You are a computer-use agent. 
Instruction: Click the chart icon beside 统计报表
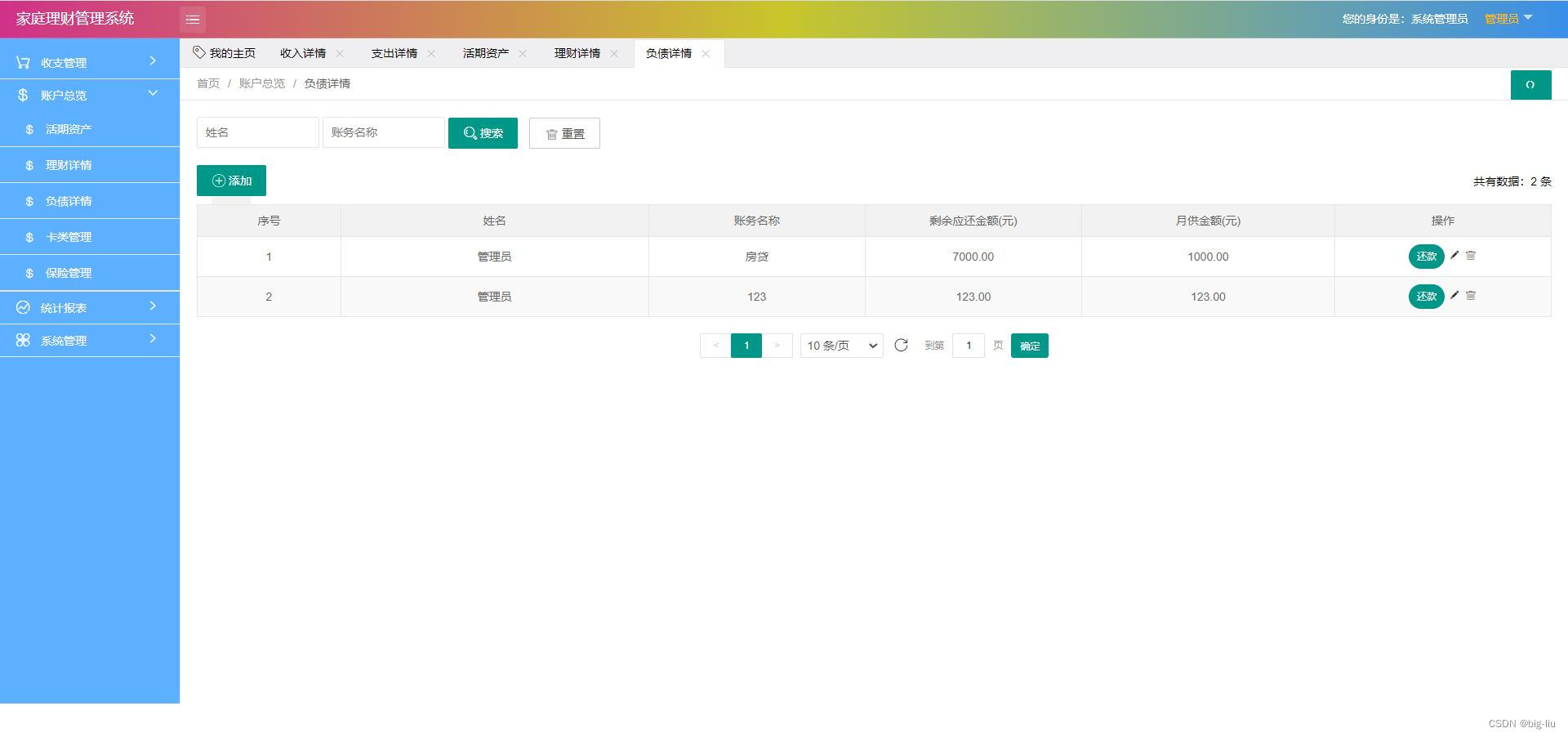pos(23,307)
